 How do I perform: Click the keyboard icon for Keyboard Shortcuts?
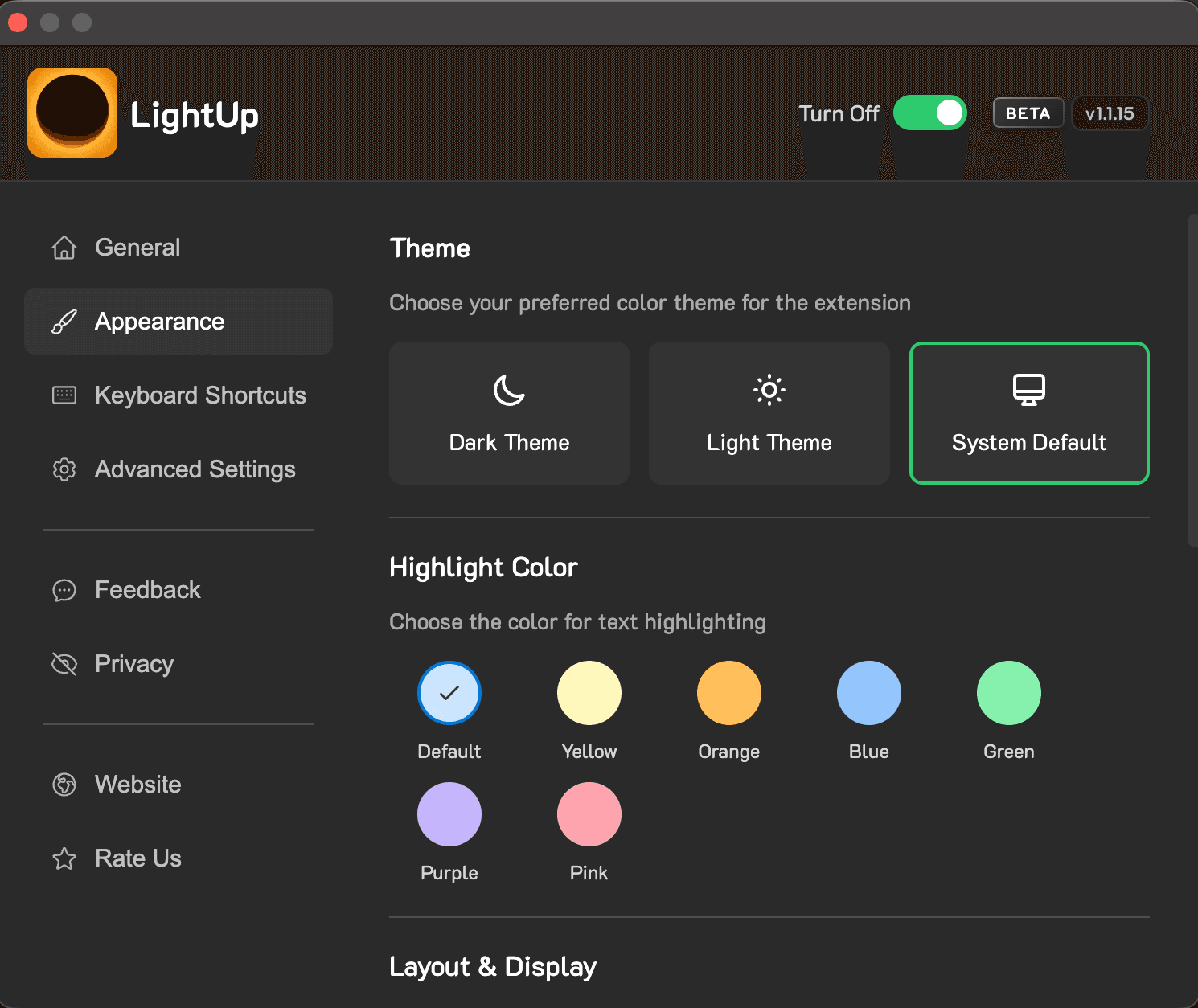pyautogui.click(x=64, y=395)
